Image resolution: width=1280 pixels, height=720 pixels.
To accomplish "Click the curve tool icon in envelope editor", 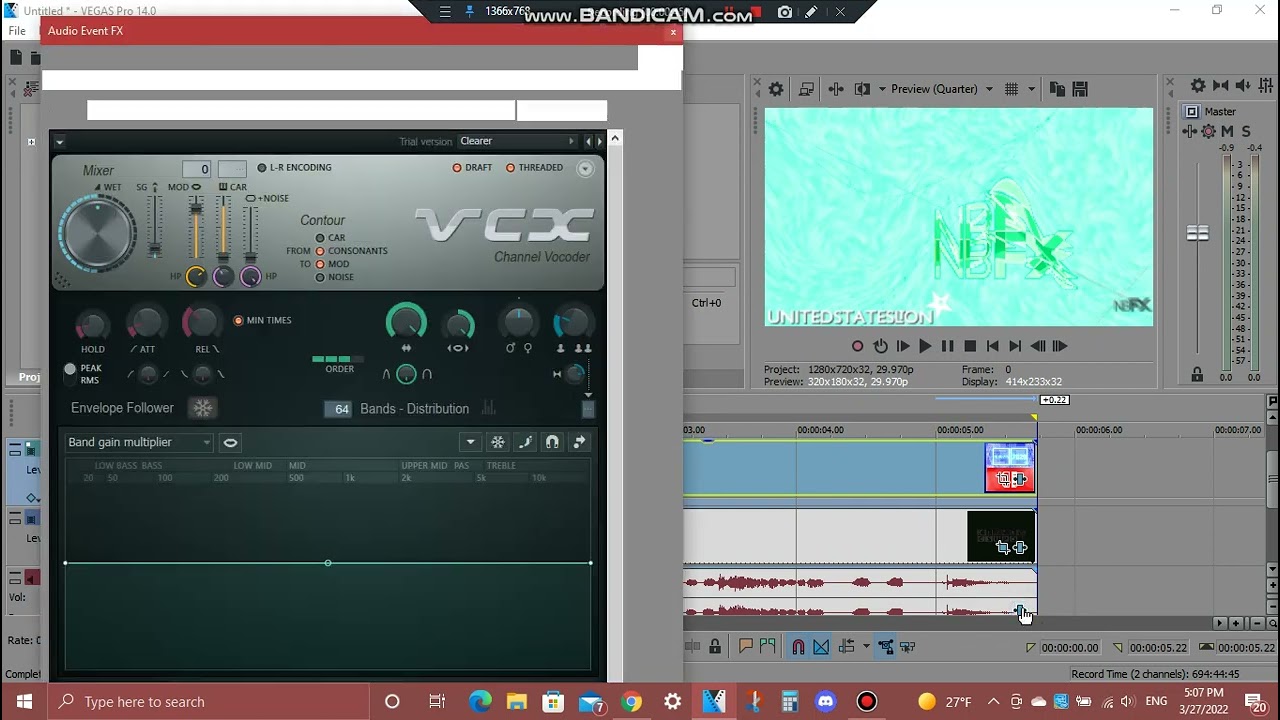I will click(525, 442).
